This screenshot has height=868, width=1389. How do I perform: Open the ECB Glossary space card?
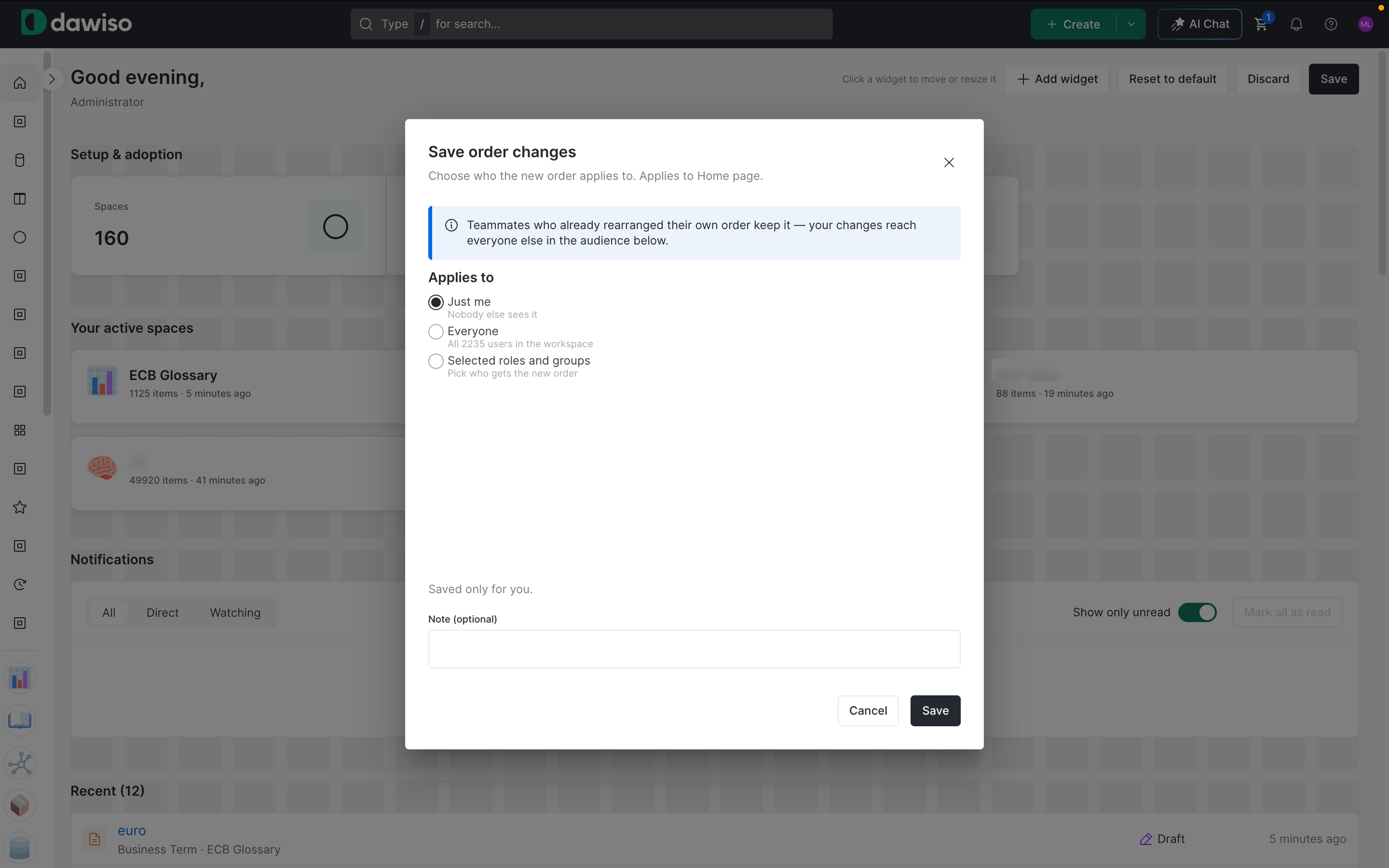tap(238, 386)
